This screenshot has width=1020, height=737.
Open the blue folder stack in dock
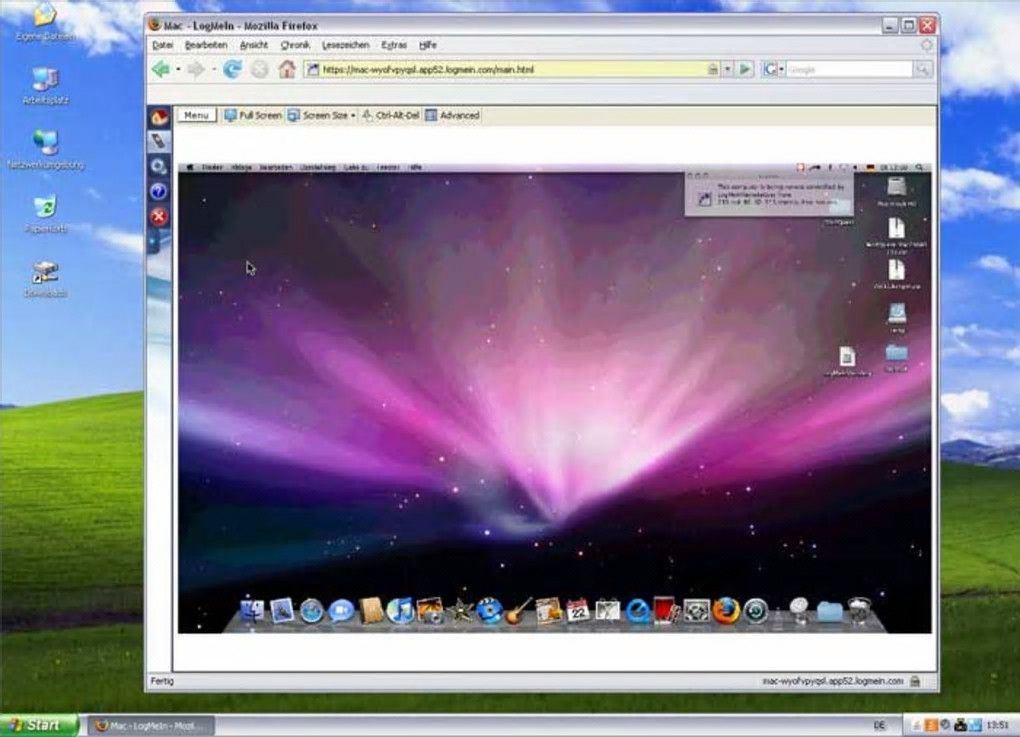click(x=829, y=611)
